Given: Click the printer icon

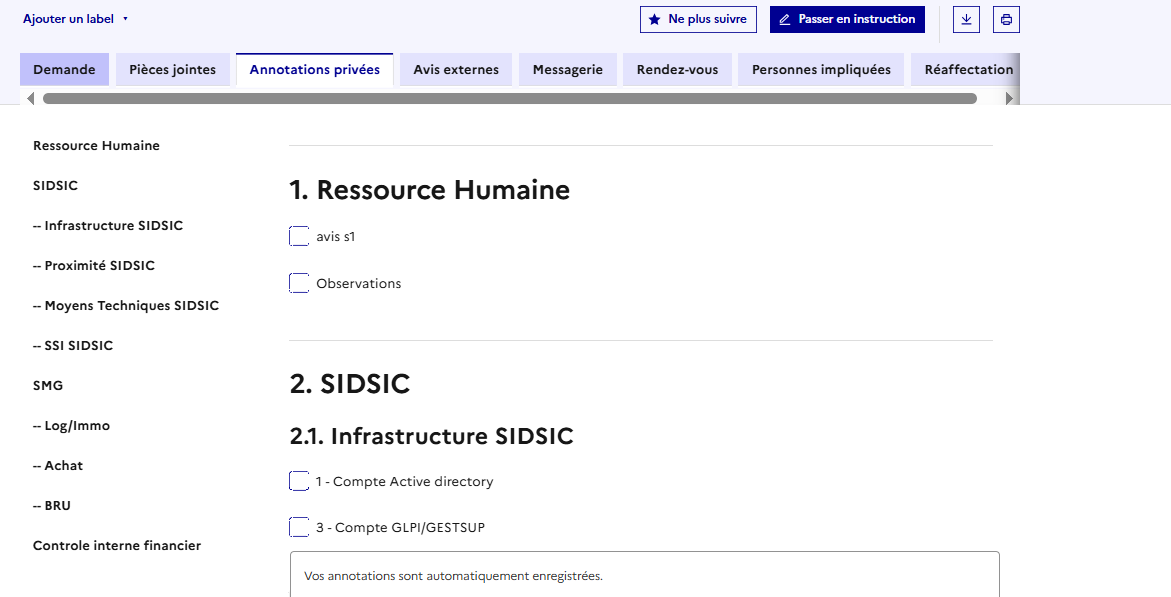Looking at the screenshot, I should [1006, 20].
